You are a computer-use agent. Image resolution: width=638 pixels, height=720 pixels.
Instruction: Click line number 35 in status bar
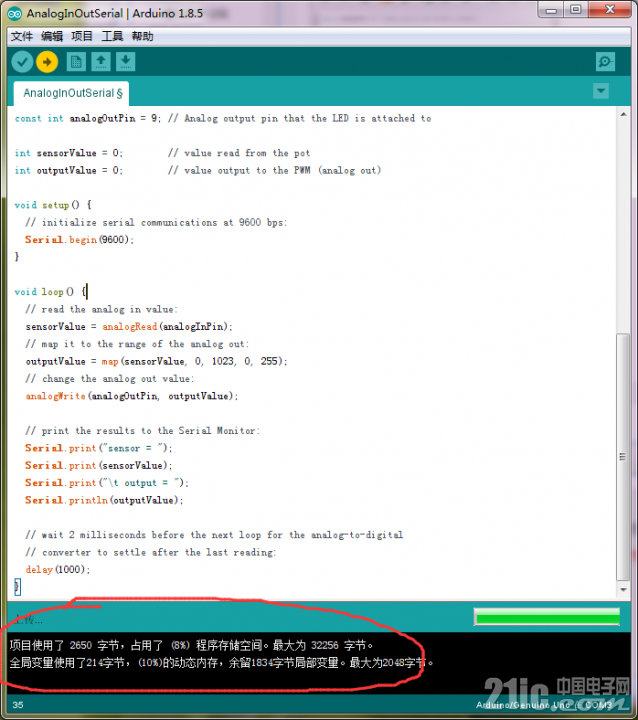click(18, 705)
